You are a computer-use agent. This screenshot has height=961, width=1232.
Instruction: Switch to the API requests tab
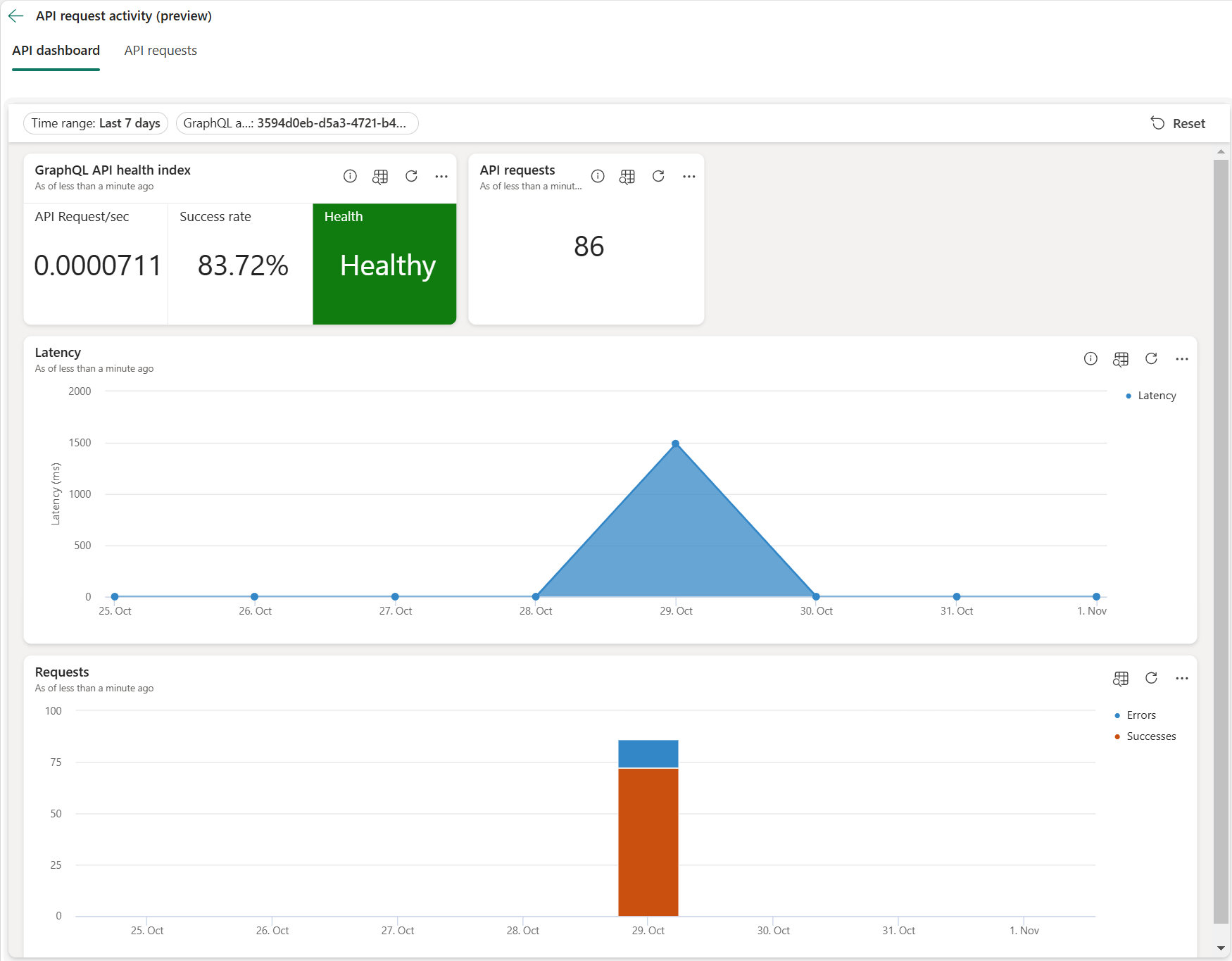pyautogui.click(x=161, y=50)
